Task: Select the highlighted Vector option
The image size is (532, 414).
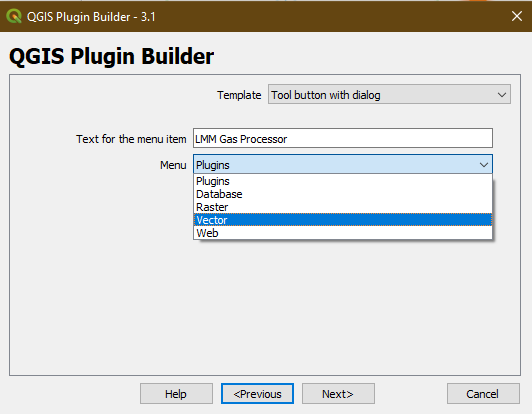Action: point(343,220)
